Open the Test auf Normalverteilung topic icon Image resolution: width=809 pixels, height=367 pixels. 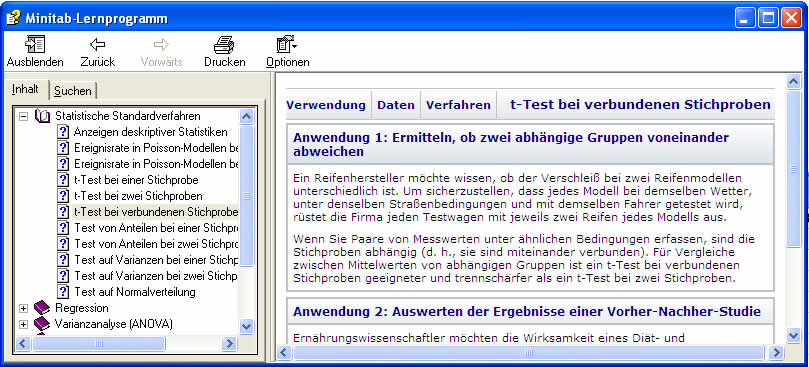[x=63, y=292]
